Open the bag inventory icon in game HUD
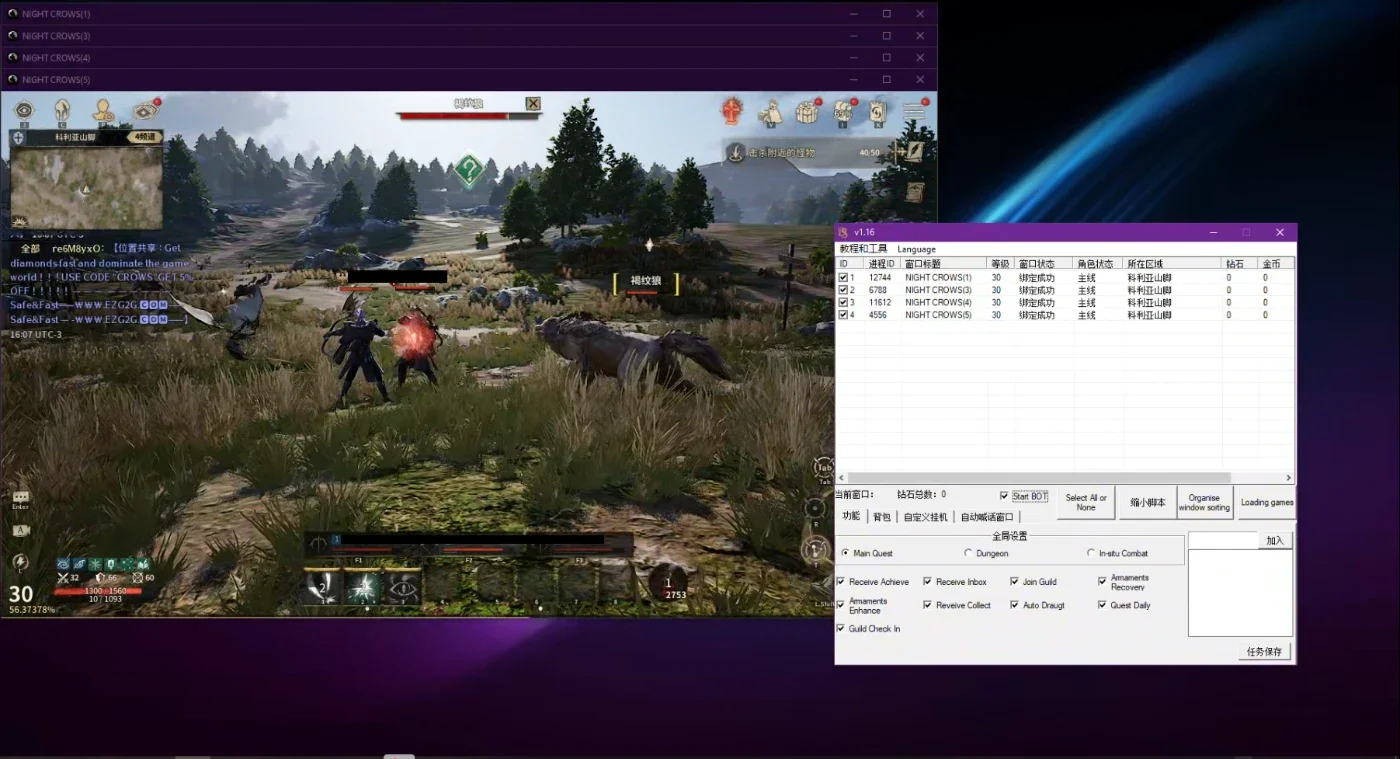Viewport: 1400px width, 759px height. tap(770, 112)
